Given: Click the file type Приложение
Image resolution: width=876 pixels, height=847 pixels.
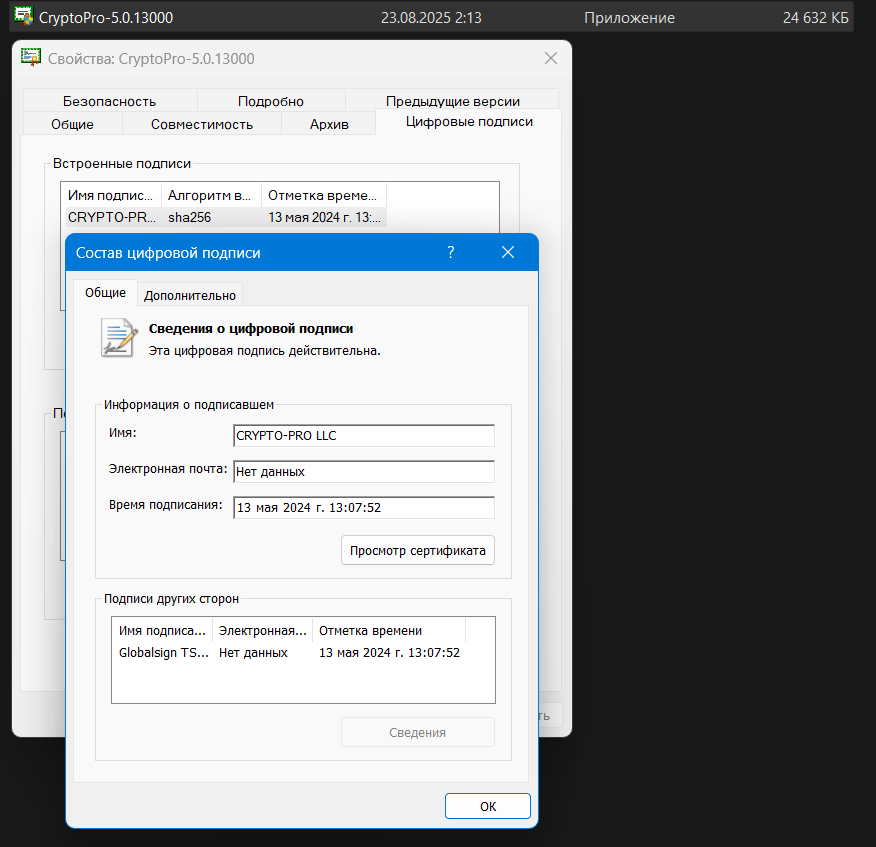Looking at the screenshot, I should [629, 18].
